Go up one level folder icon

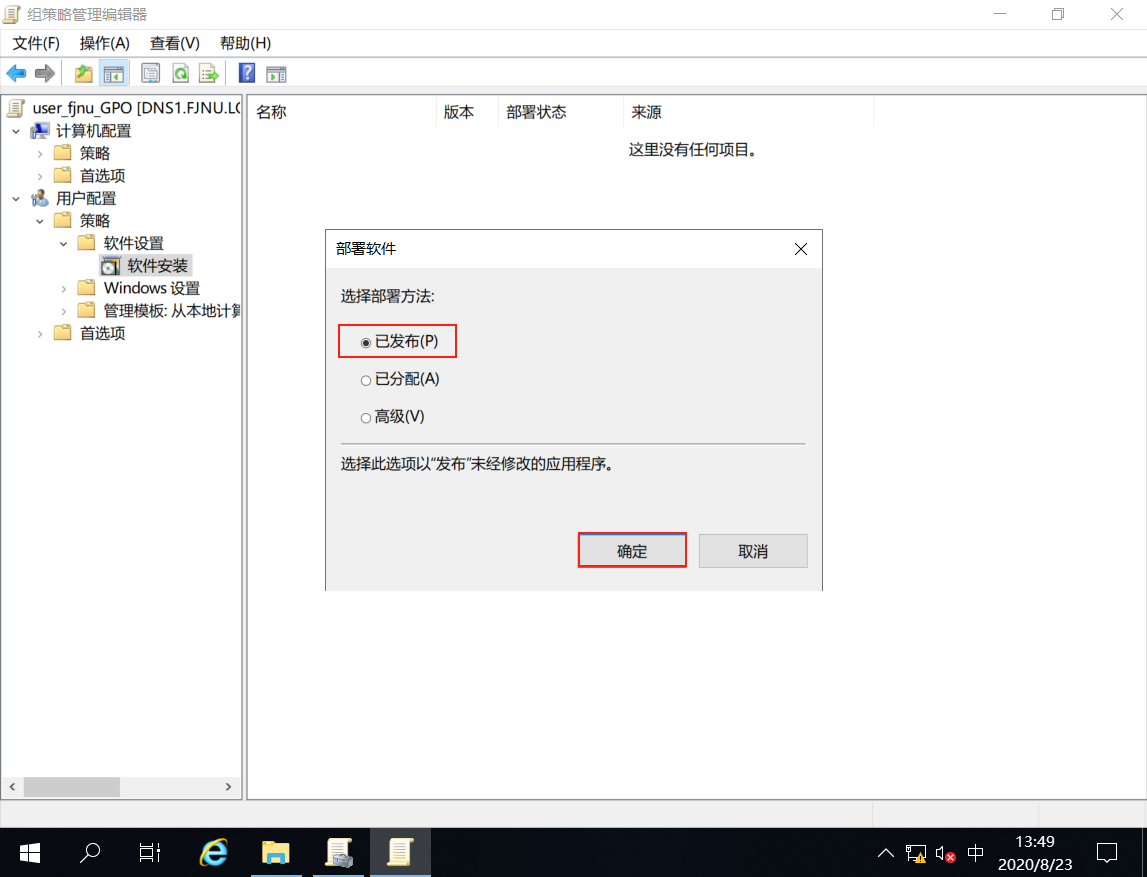[x=83, y=73]
